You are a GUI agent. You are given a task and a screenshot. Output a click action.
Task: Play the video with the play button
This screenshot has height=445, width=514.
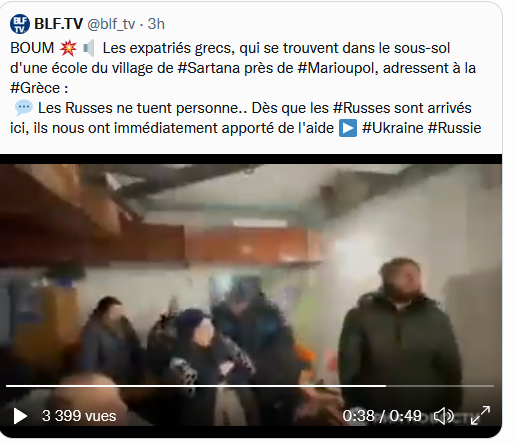coord(20,416)
